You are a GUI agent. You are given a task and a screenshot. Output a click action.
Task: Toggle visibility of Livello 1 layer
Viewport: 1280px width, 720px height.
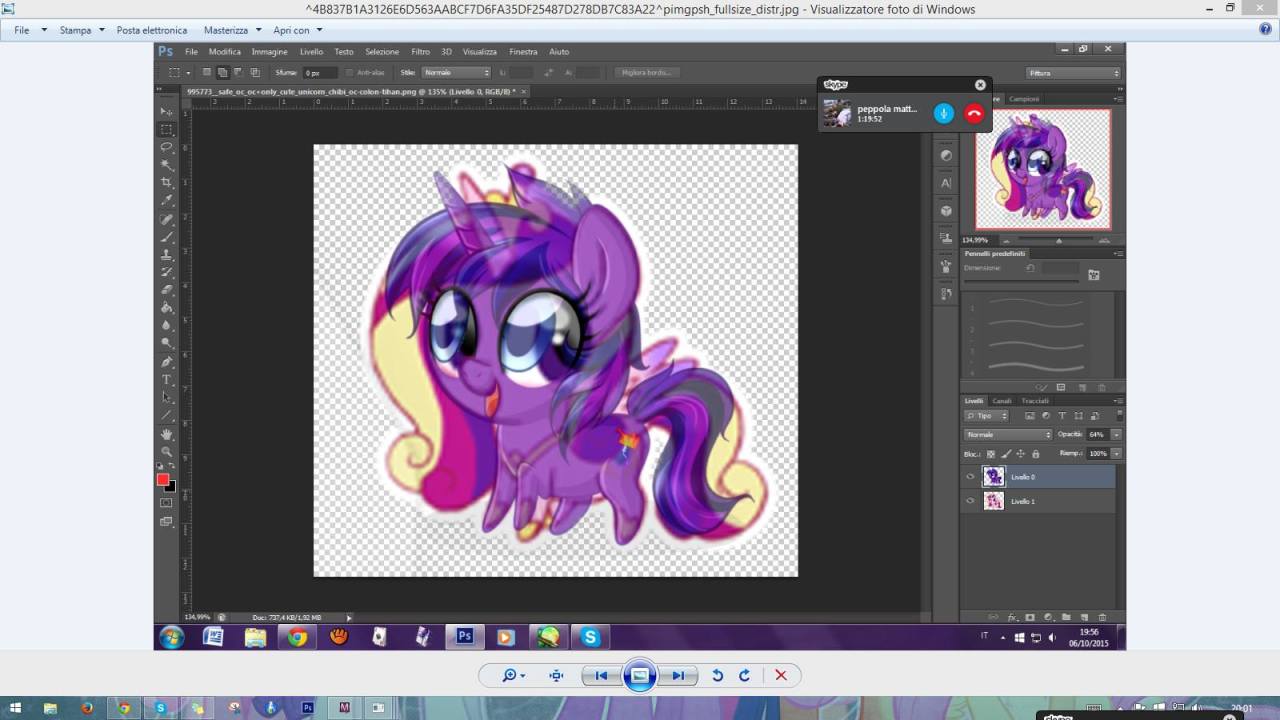pos(970,501)
